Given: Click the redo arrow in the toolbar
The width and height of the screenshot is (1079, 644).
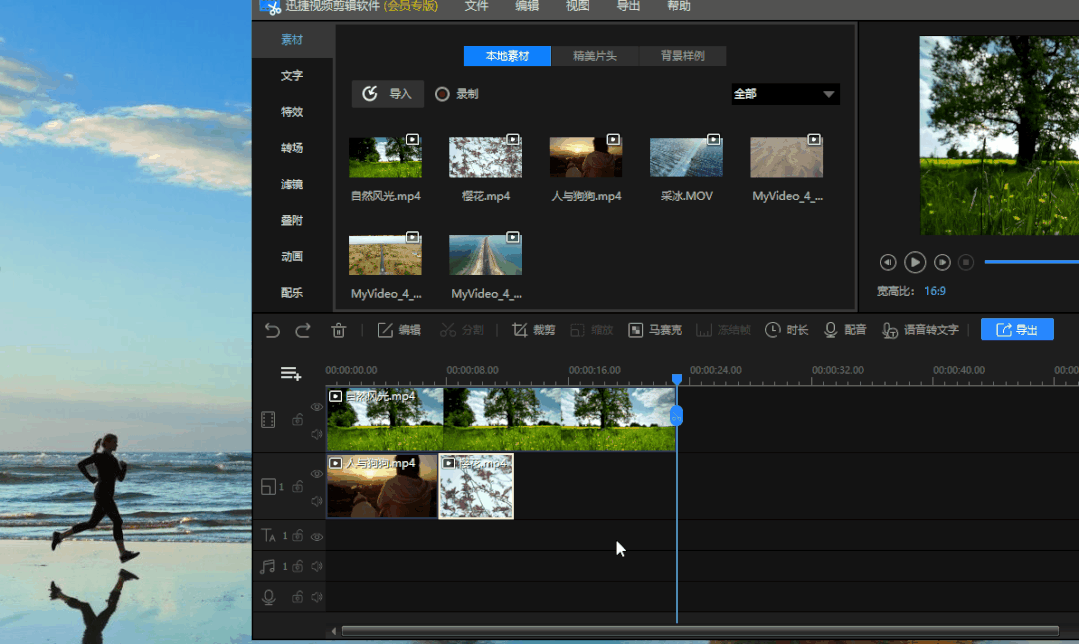Looking at the screenshot, I should [303, 330].
